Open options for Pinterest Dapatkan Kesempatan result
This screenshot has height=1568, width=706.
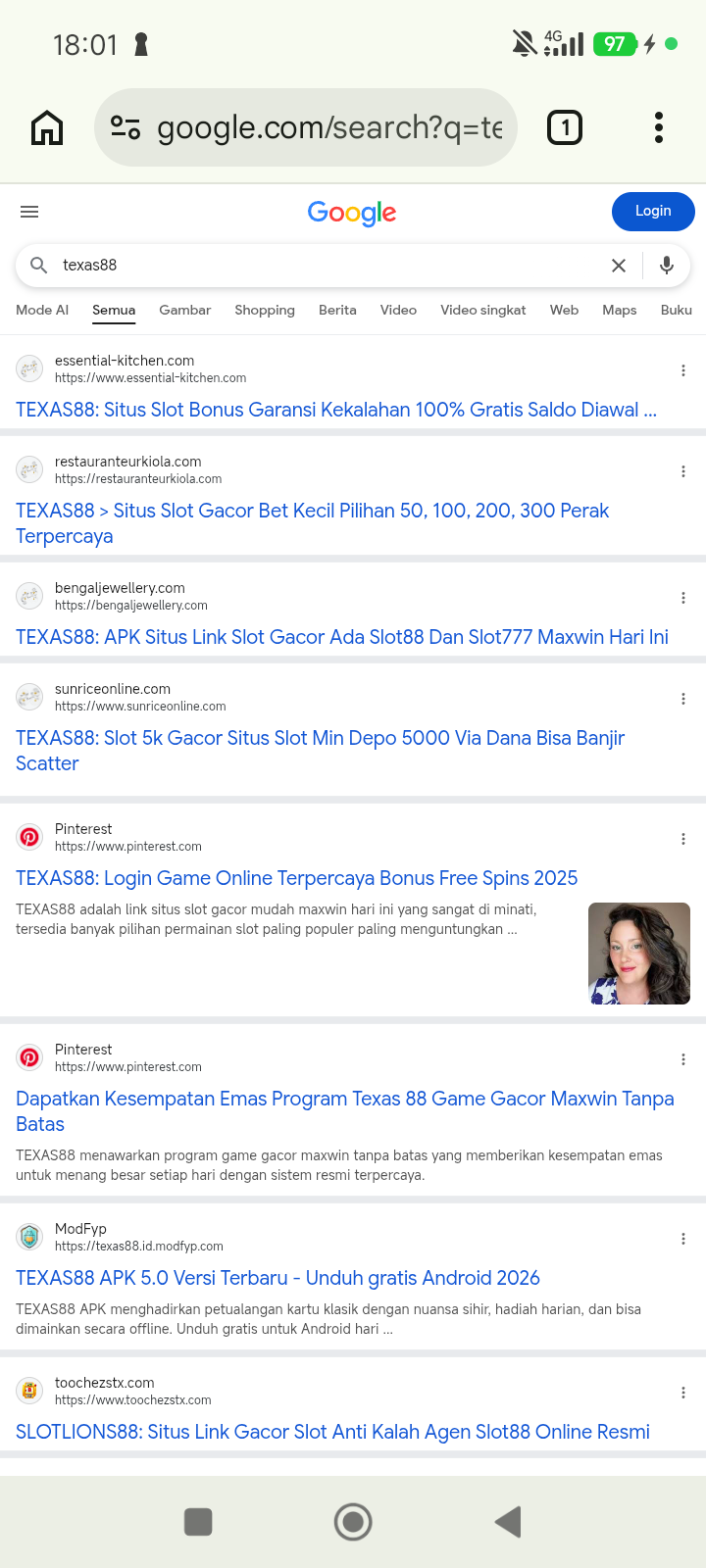[x=683, y=1059]
